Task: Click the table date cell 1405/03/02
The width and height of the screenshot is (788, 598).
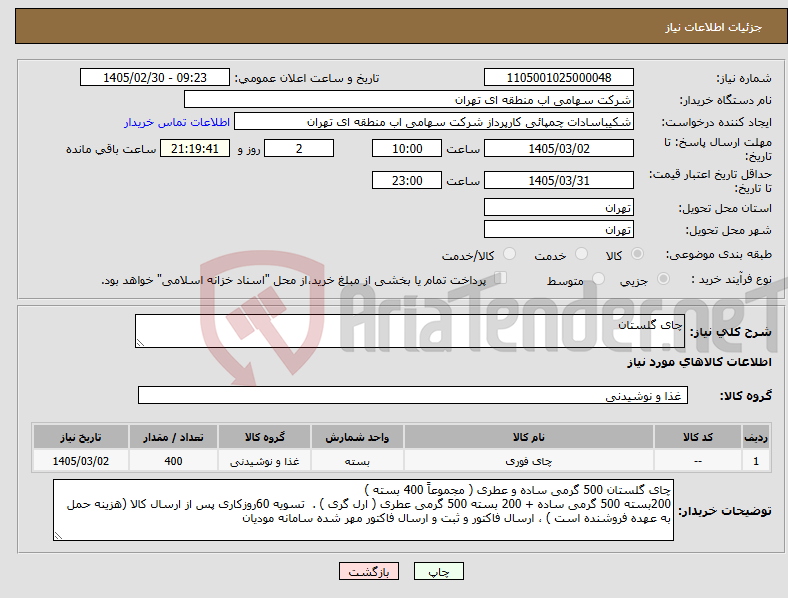Action: 80,461
